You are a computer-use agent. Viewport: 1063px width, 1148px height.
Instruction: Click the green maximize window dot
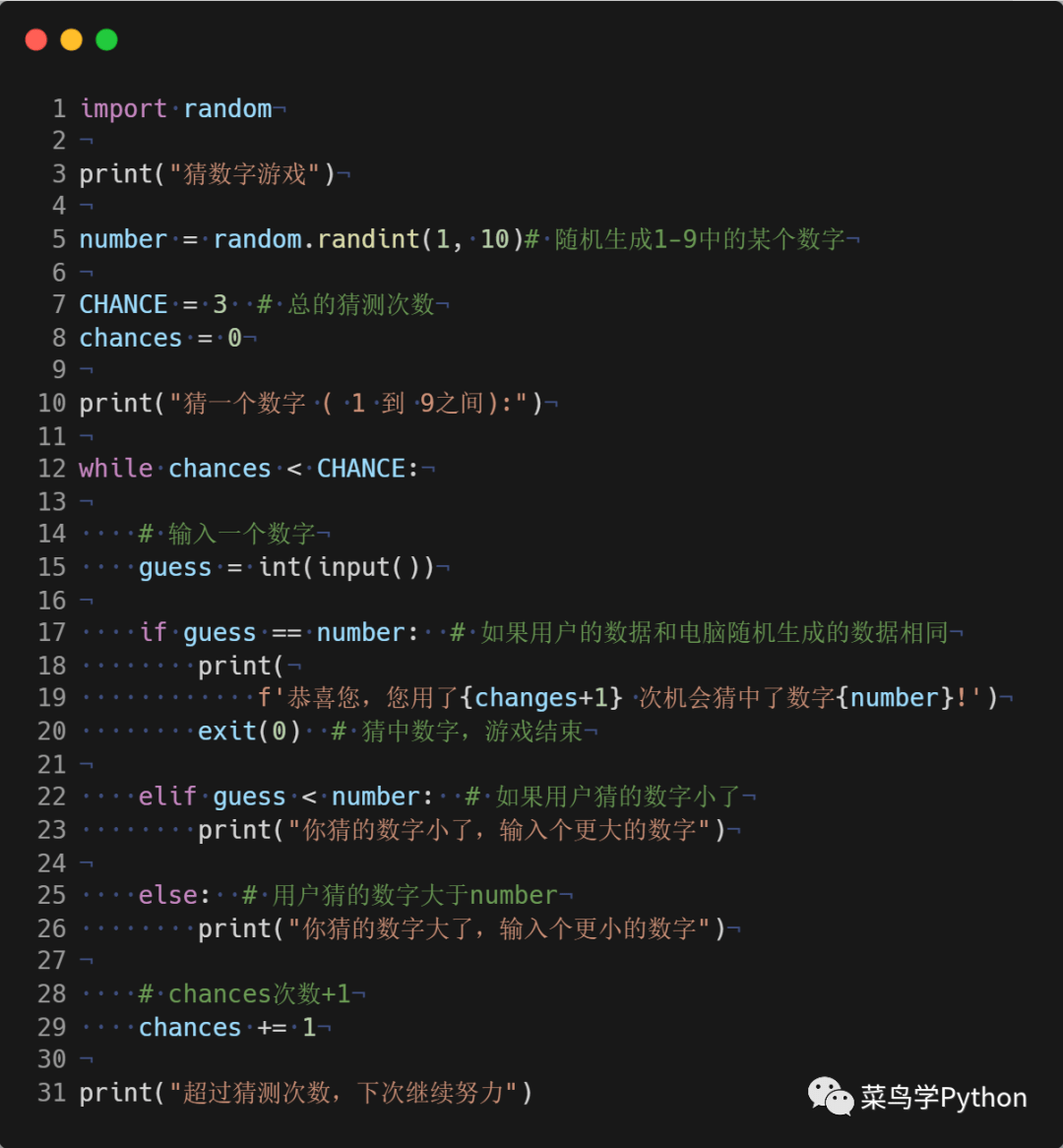[x=107, y=39]
